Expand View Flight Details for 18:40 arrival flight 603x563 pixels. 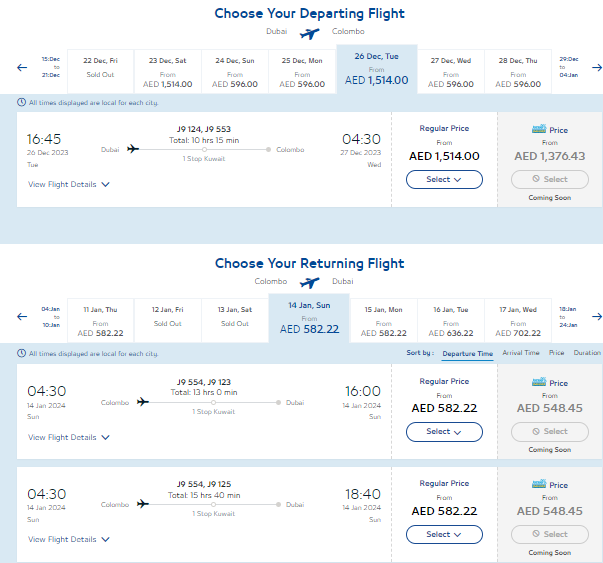68,540
